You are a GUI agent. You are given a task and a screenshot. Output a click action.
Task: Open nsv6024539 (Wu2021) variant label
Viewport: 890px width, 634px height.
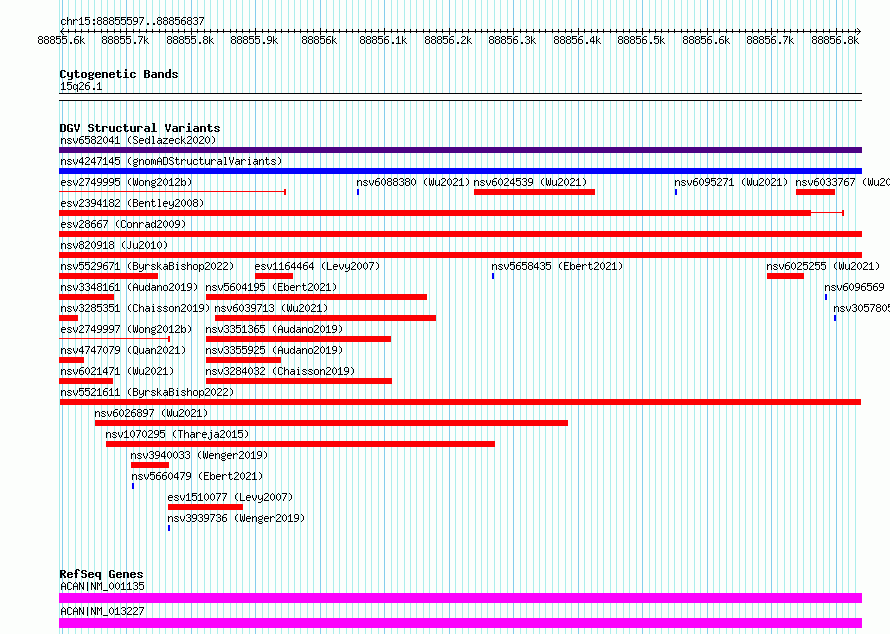[x=530, y=182]
